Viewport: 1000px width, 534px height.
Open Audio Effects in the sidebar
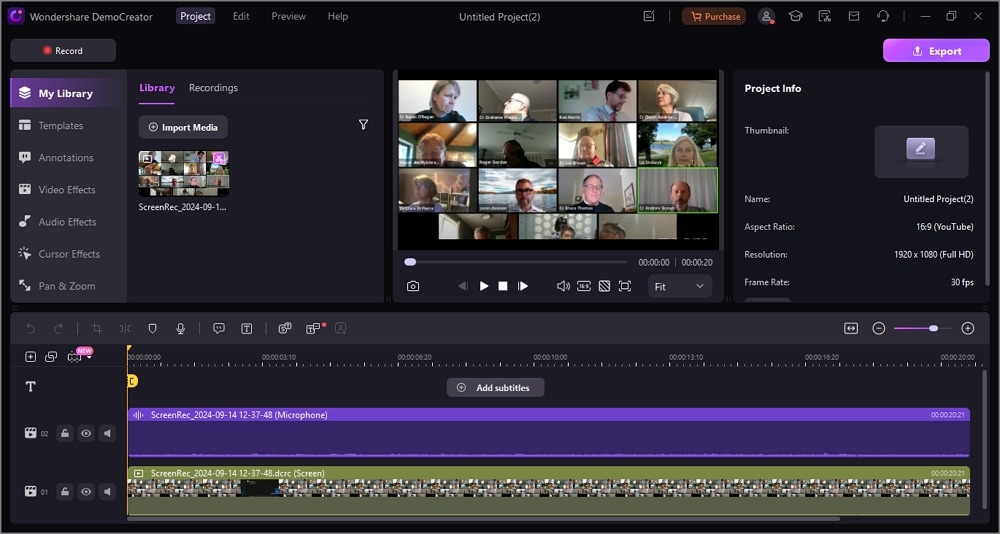click(69, 221)
